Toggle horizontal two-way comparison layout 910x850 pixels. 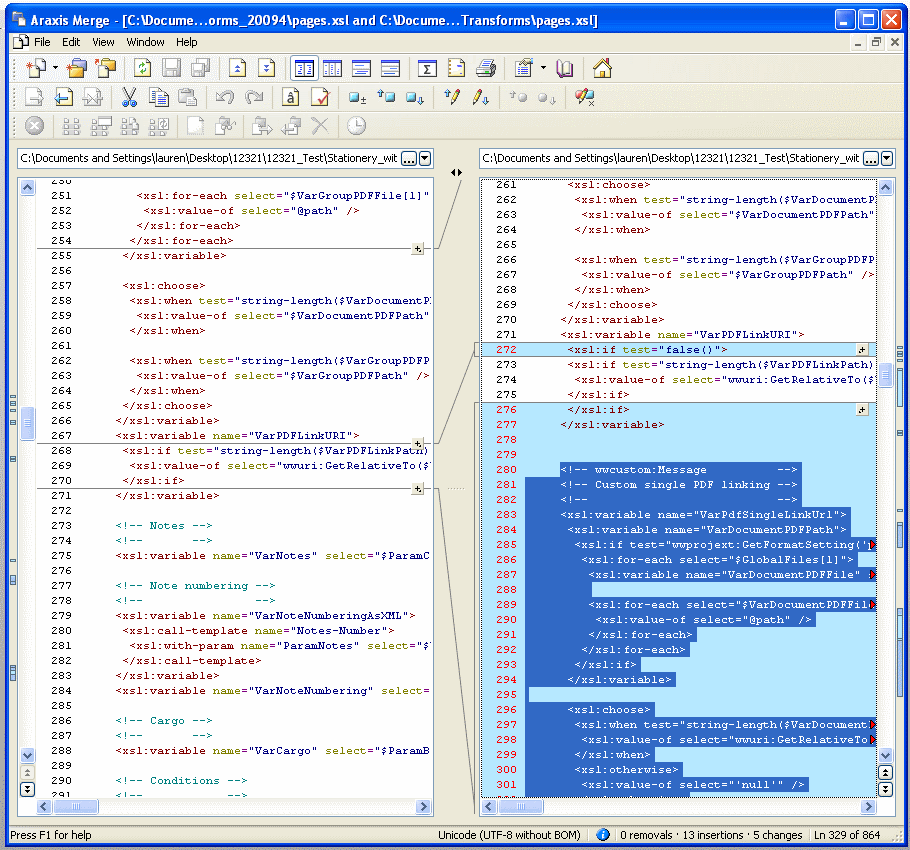pyautogui.click(x=361, y=69)
